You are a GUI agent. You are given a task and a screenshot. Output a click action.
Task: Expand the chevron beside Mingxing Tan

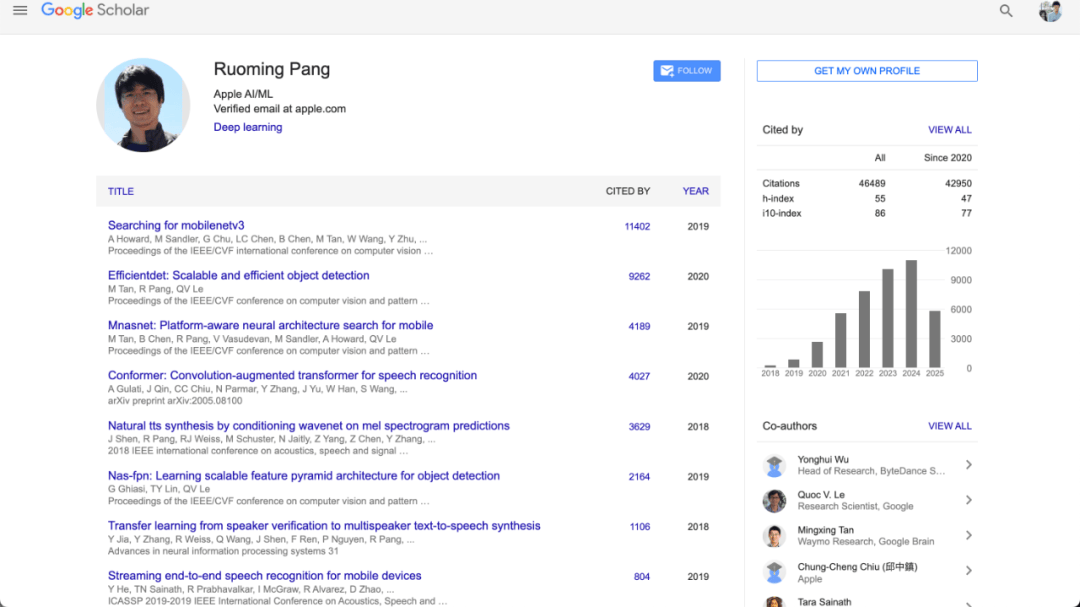point(968,536)
